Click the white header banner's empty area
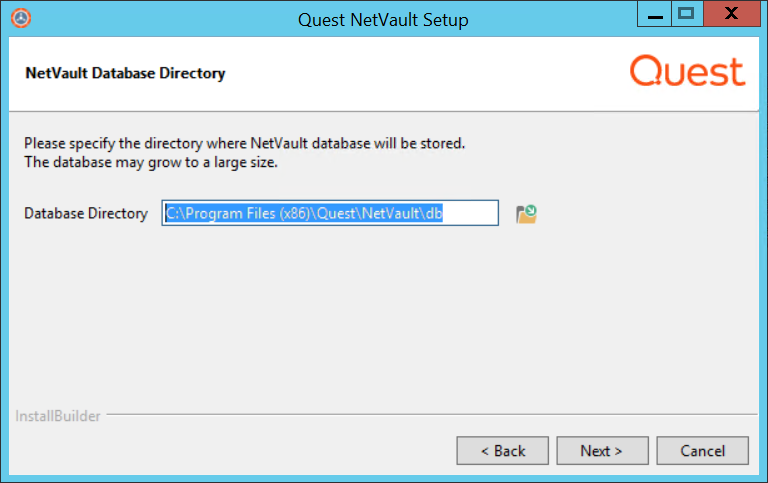The height and width of the screenshot is (483, 768). [x=420, y=73]
